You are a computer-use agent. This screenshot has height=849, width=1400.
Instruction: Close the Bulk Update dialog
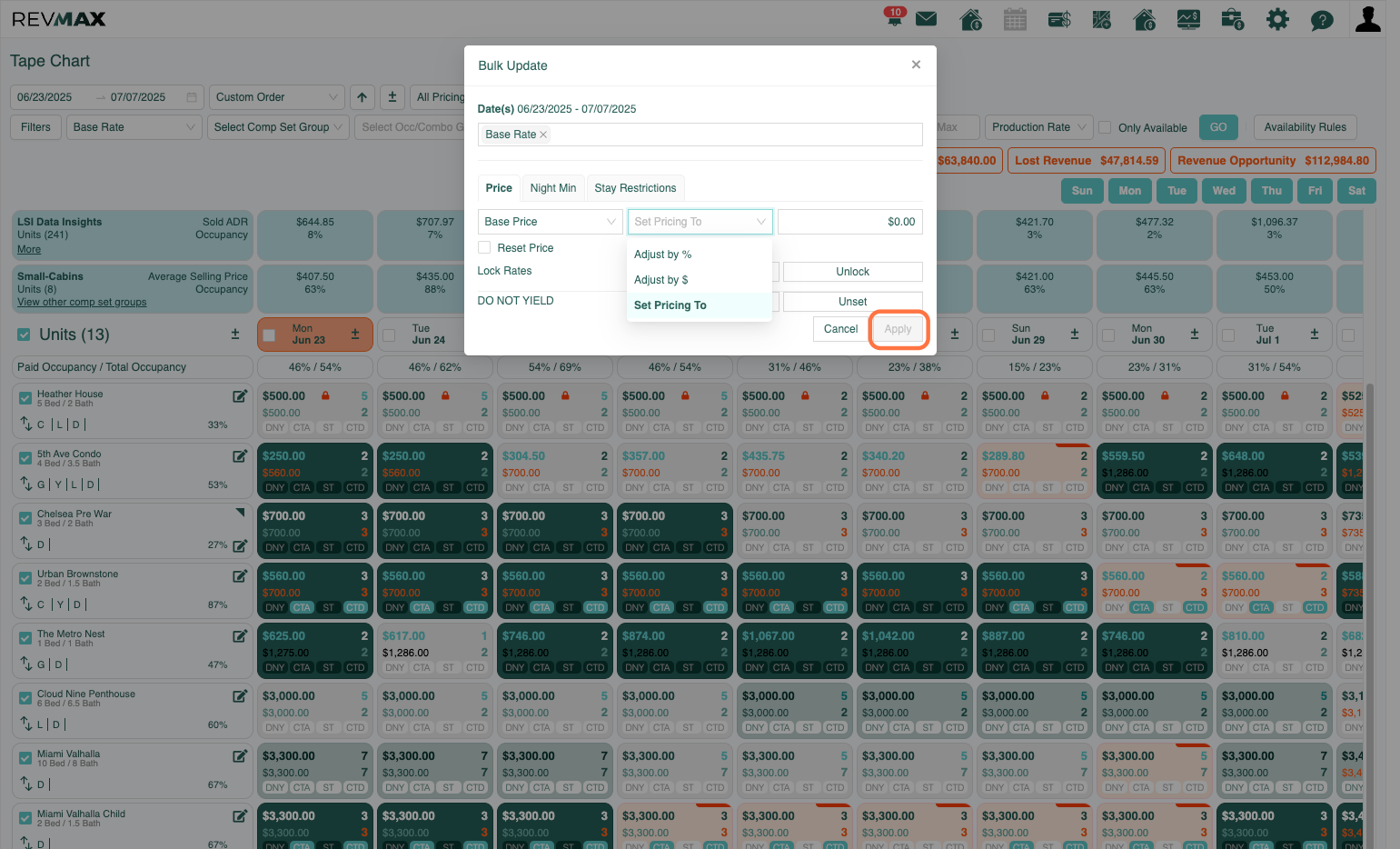[x=916, y=65]
